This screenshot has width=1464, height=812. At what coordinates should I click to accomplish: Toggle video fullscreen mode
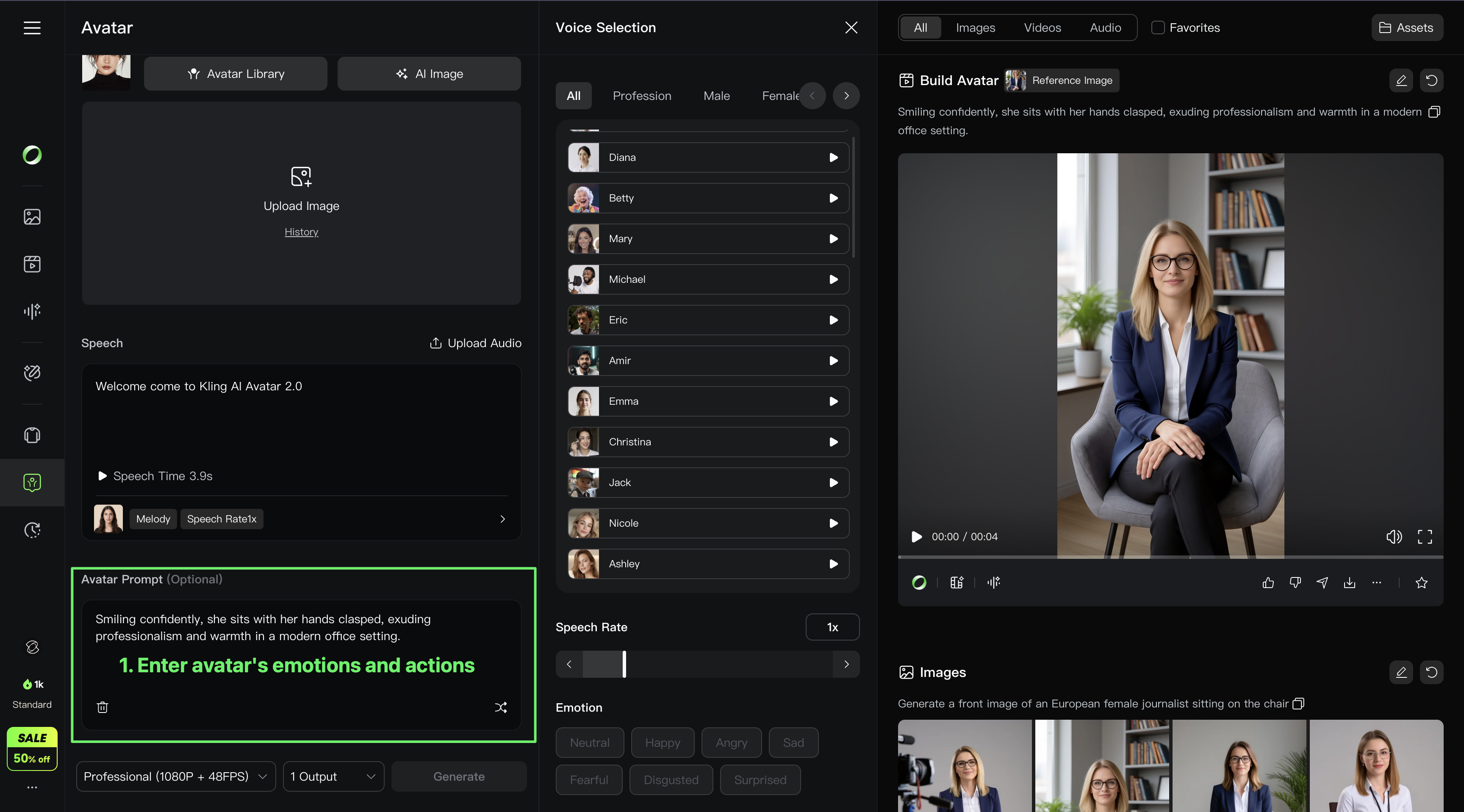[1425, 536]
